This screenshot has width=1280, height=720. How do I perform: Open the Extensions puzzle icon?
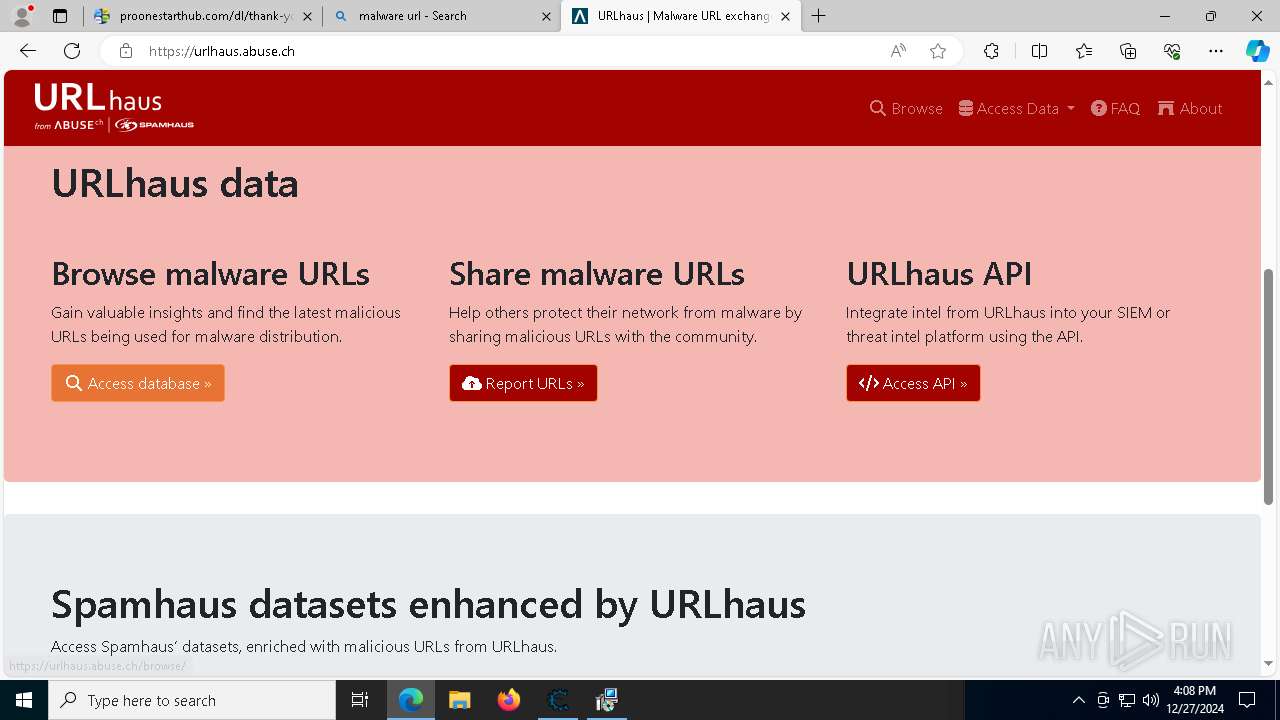click(991, 51)
